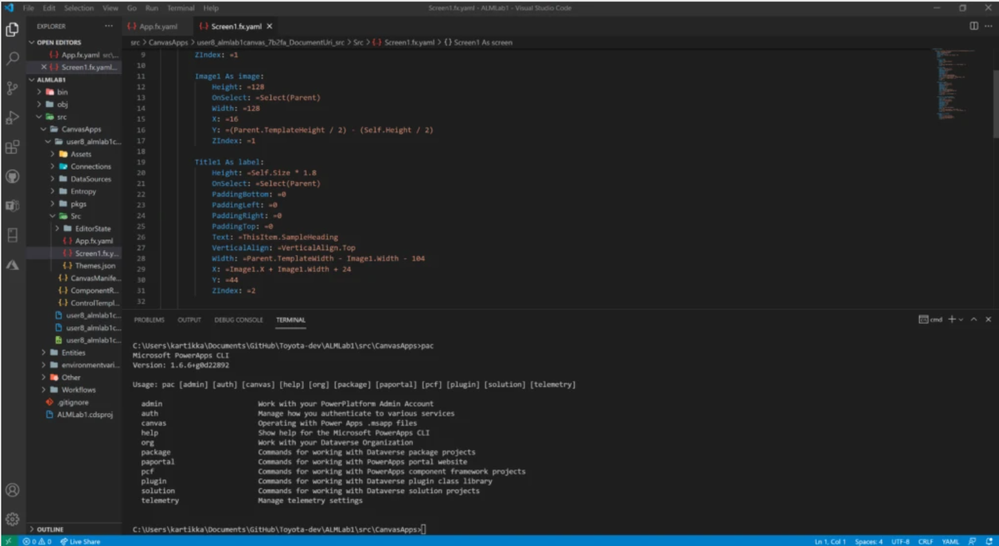
Task: Change language mode YAML
Action: (x=950, y=542)
